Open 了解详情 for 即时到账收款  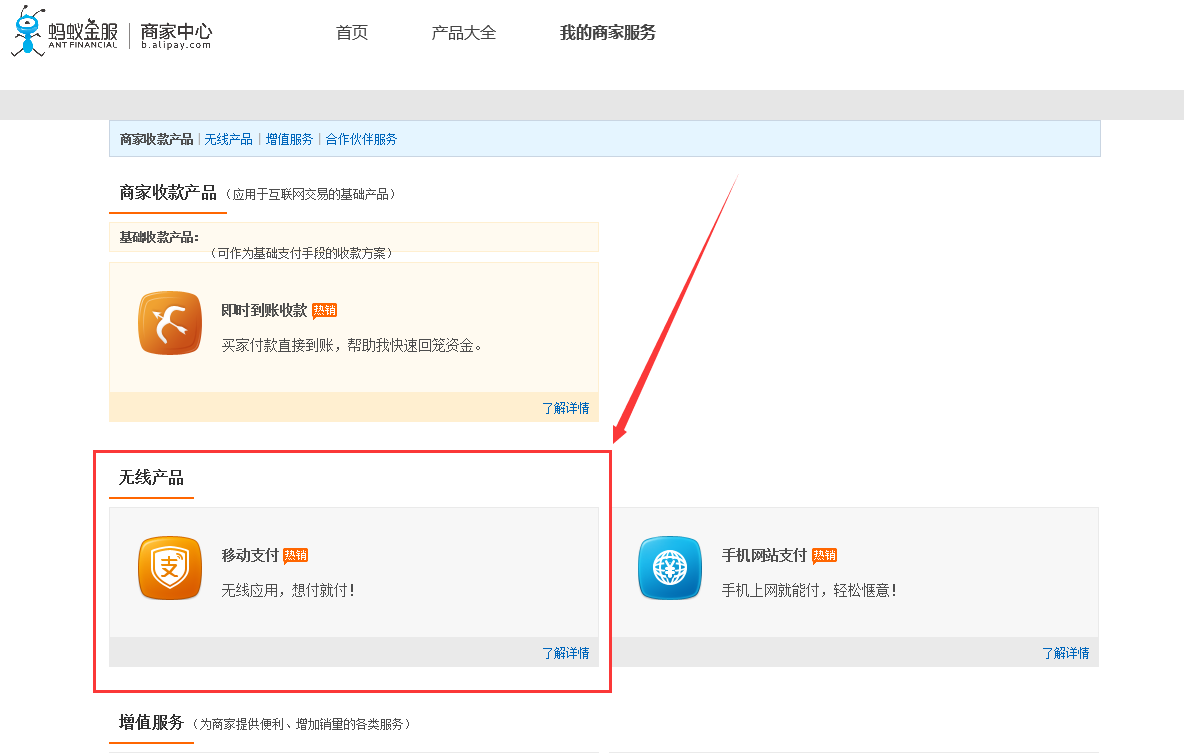[x=565, y=408]
